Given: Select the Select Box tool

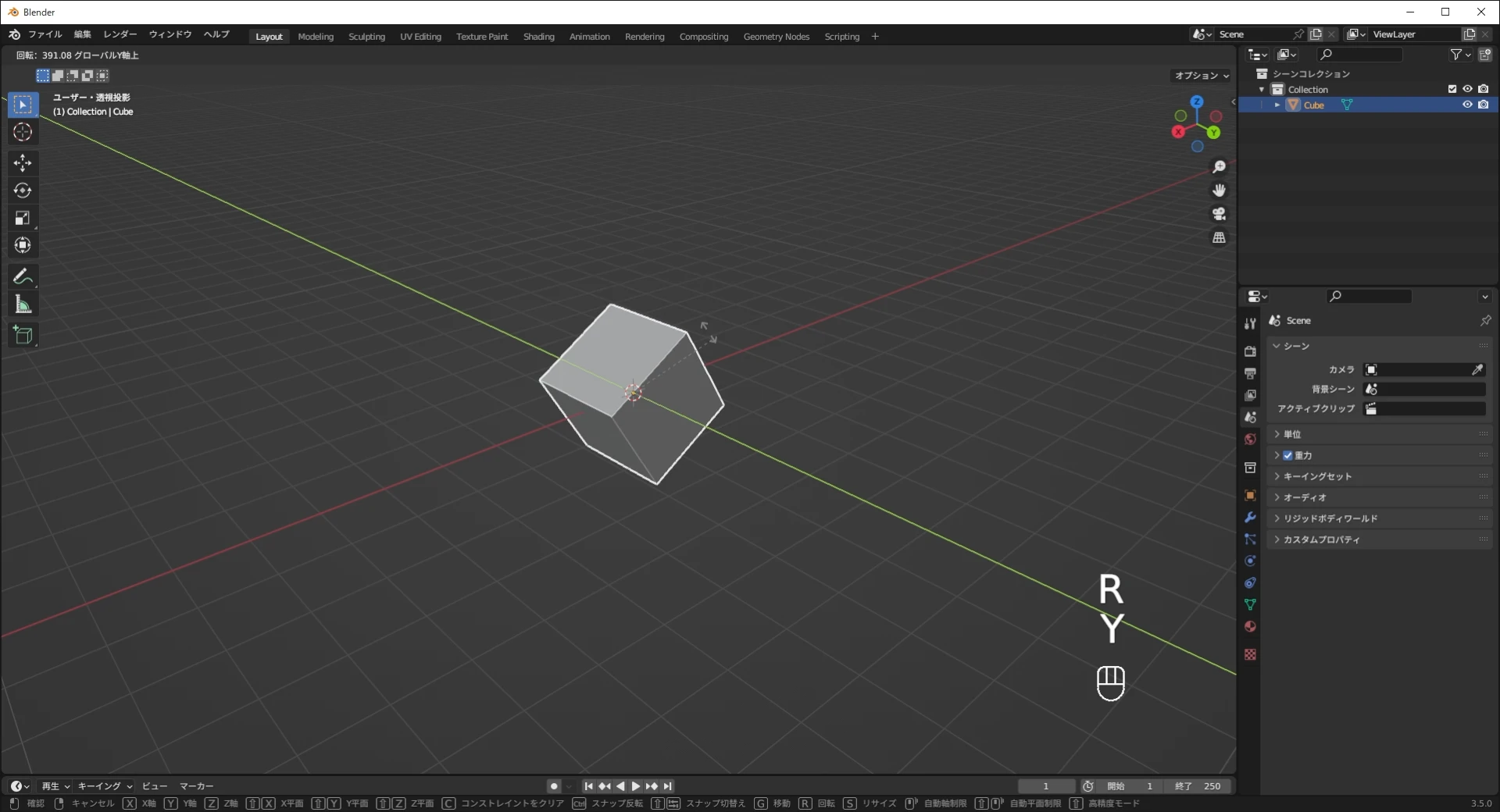Looking at the screenshot, I should tap(23, 105).
